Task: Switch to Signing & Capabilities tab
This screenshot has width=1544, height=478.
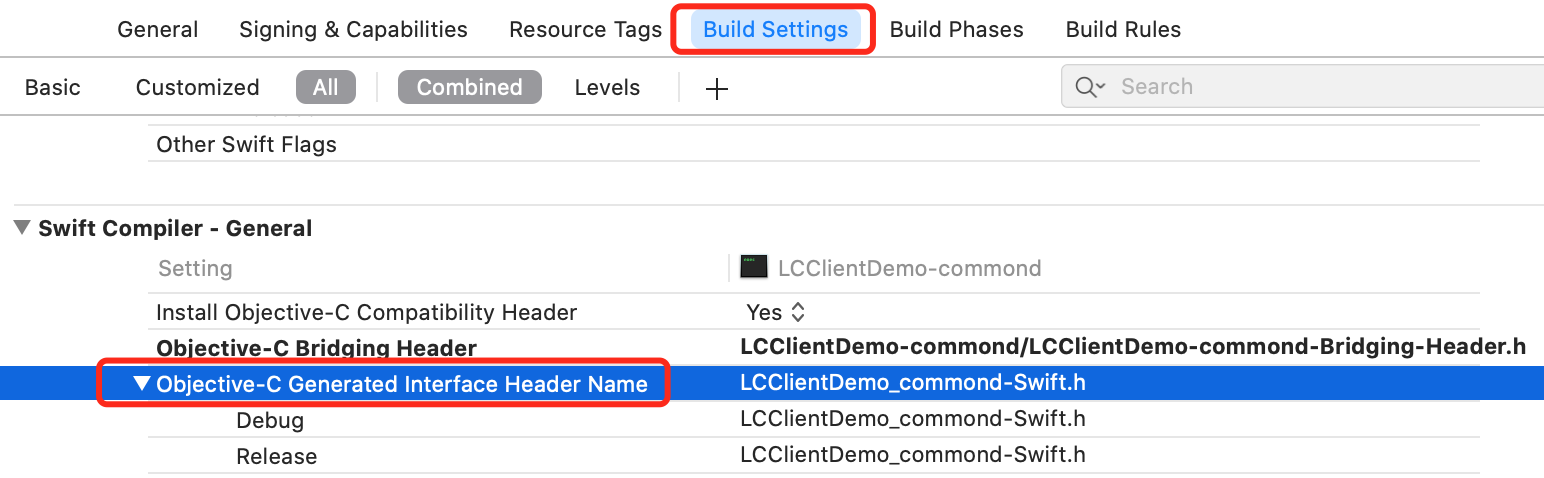Action: [x=353, y=30]
